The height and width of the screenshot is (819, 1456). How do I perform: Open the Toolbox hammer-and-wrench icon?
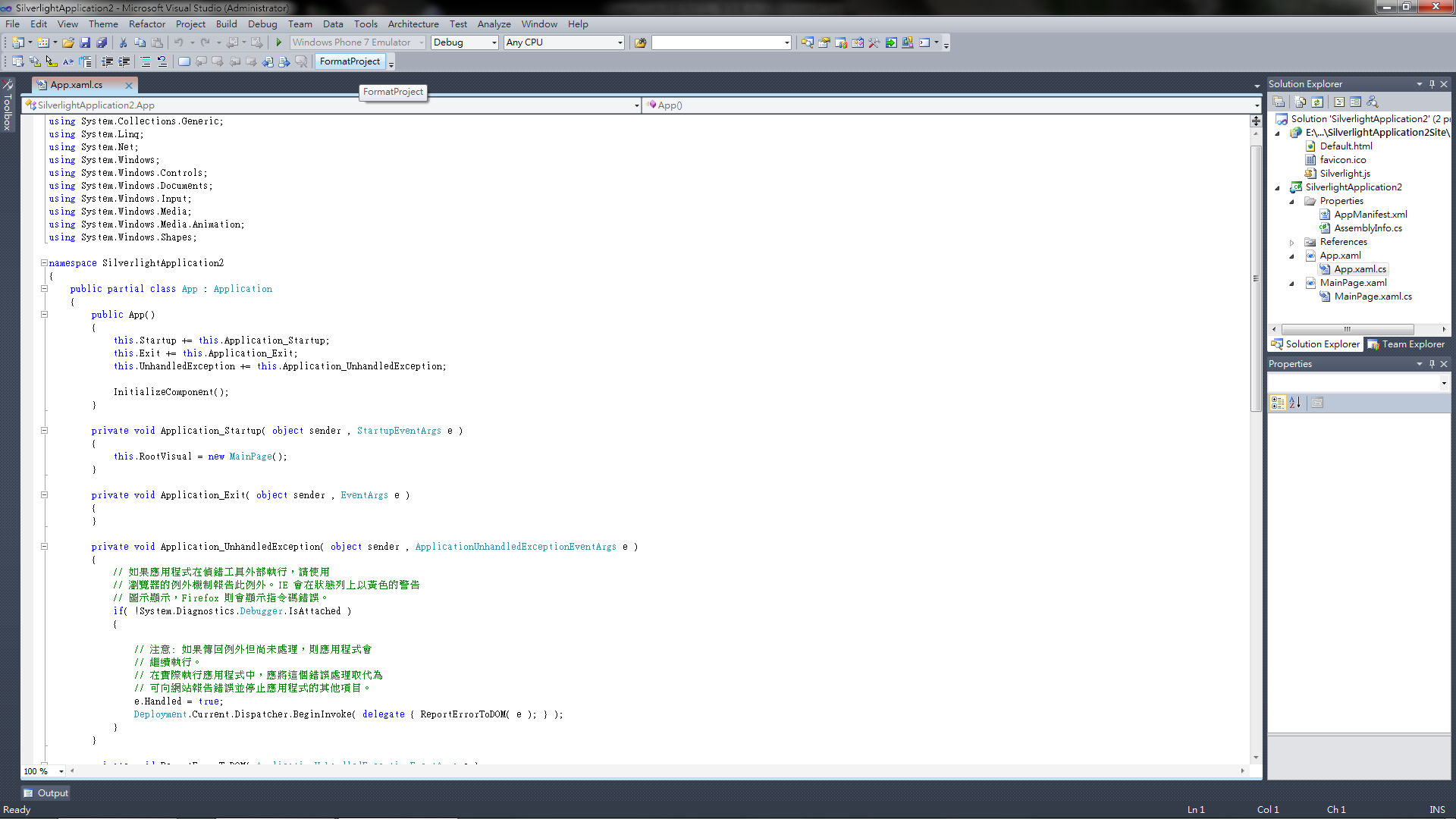coord(874,42)
